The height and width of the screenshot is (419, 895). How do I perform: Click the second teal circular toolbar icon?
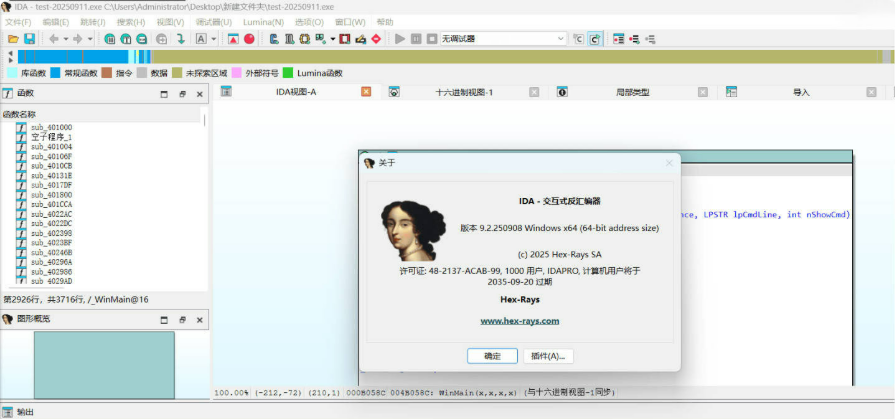126,39
